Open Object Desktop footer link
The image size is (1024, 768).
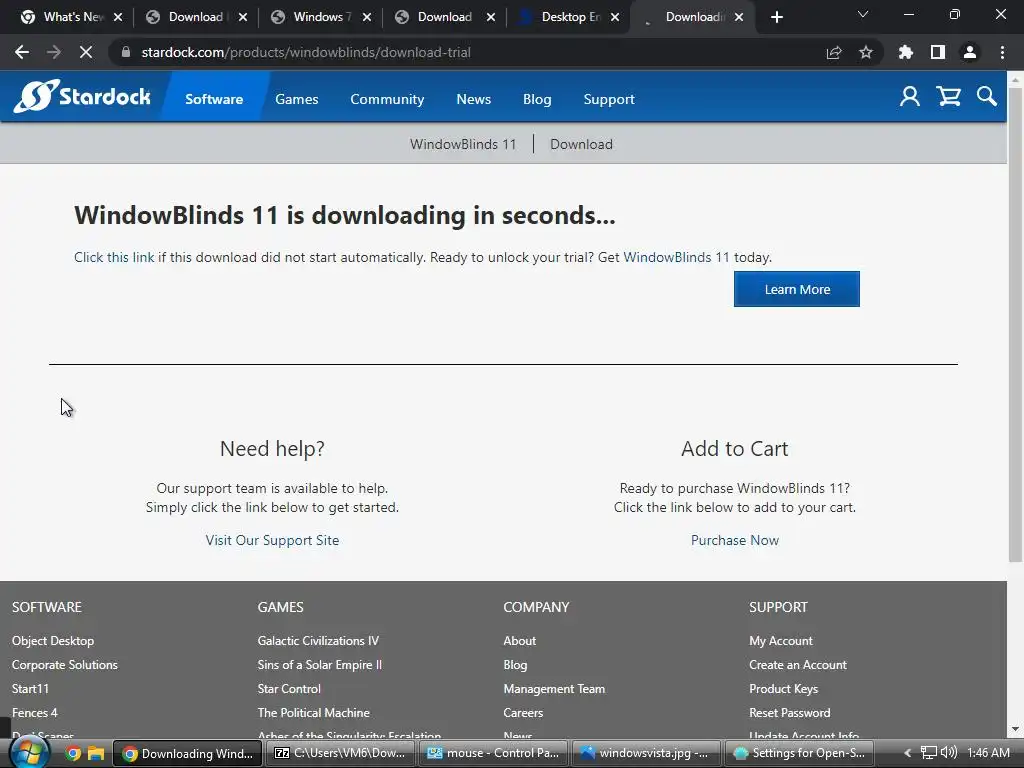(x=53, y=641)
